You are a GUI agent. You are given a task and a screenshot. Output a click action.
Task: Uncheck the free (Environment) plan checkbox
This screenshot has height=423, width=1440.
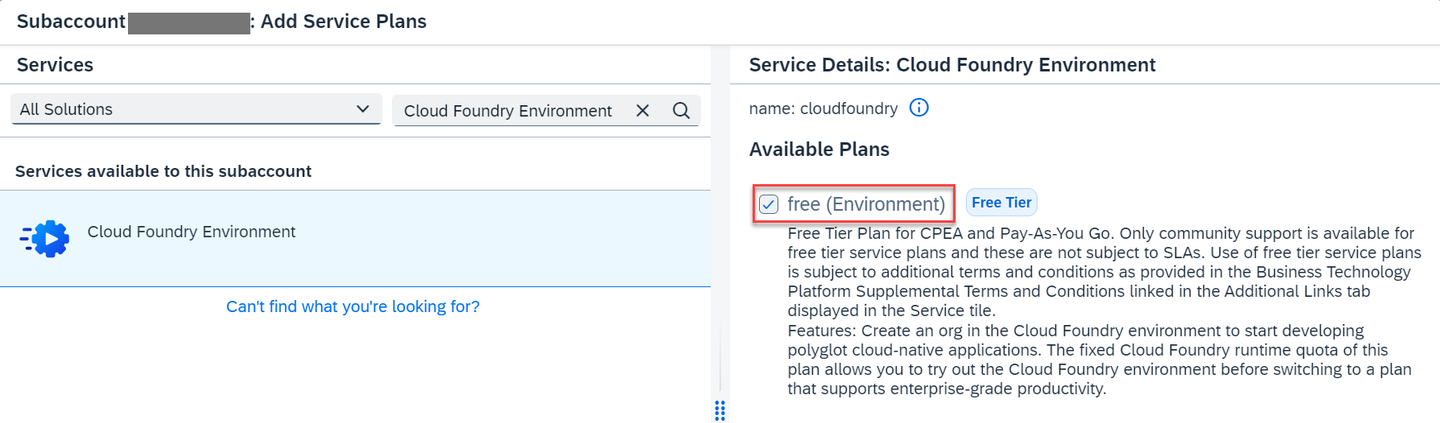(x=768, y=204)
